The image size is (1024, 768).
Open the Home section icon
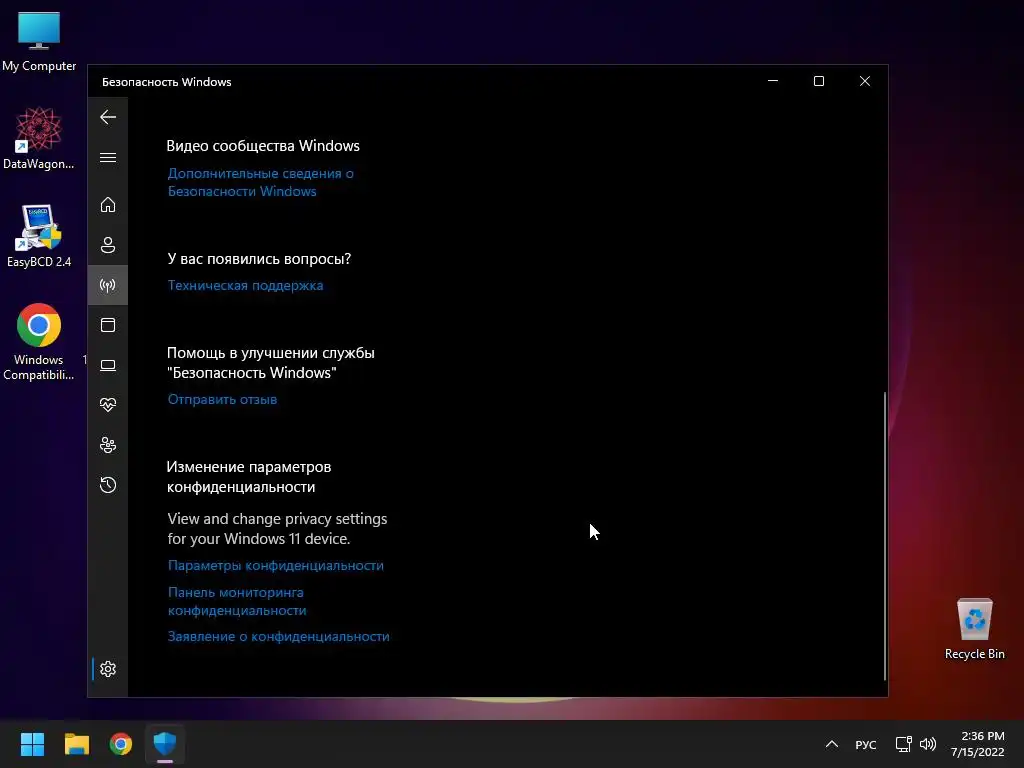point(108,205)
